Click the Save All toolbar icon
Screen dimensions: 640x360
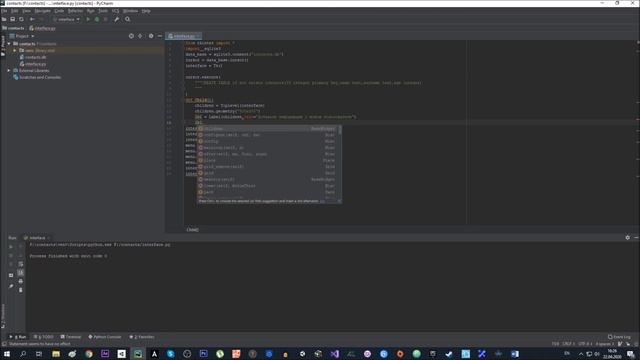coord(13,19)
